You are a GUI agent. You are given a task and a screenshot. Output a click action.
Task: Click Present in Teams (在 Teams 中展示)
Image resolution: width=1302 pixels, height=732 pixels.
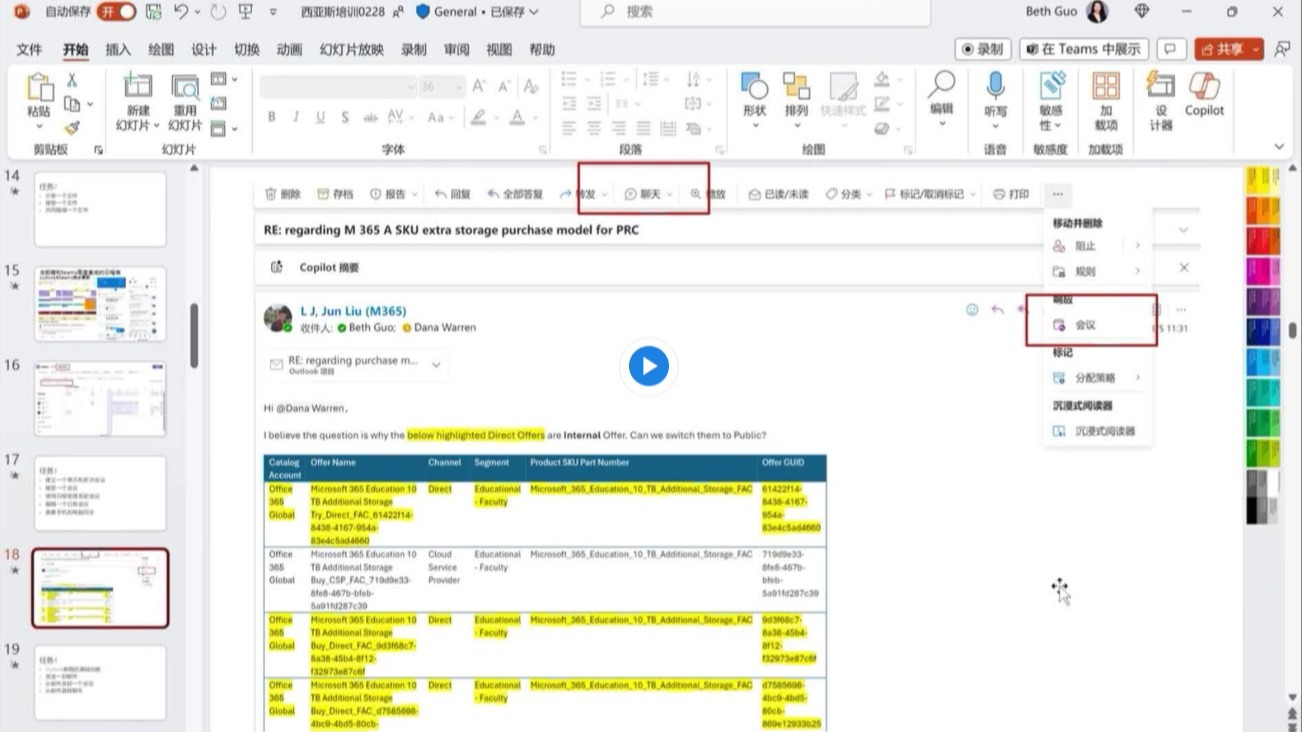click(x=1082, y=49)
